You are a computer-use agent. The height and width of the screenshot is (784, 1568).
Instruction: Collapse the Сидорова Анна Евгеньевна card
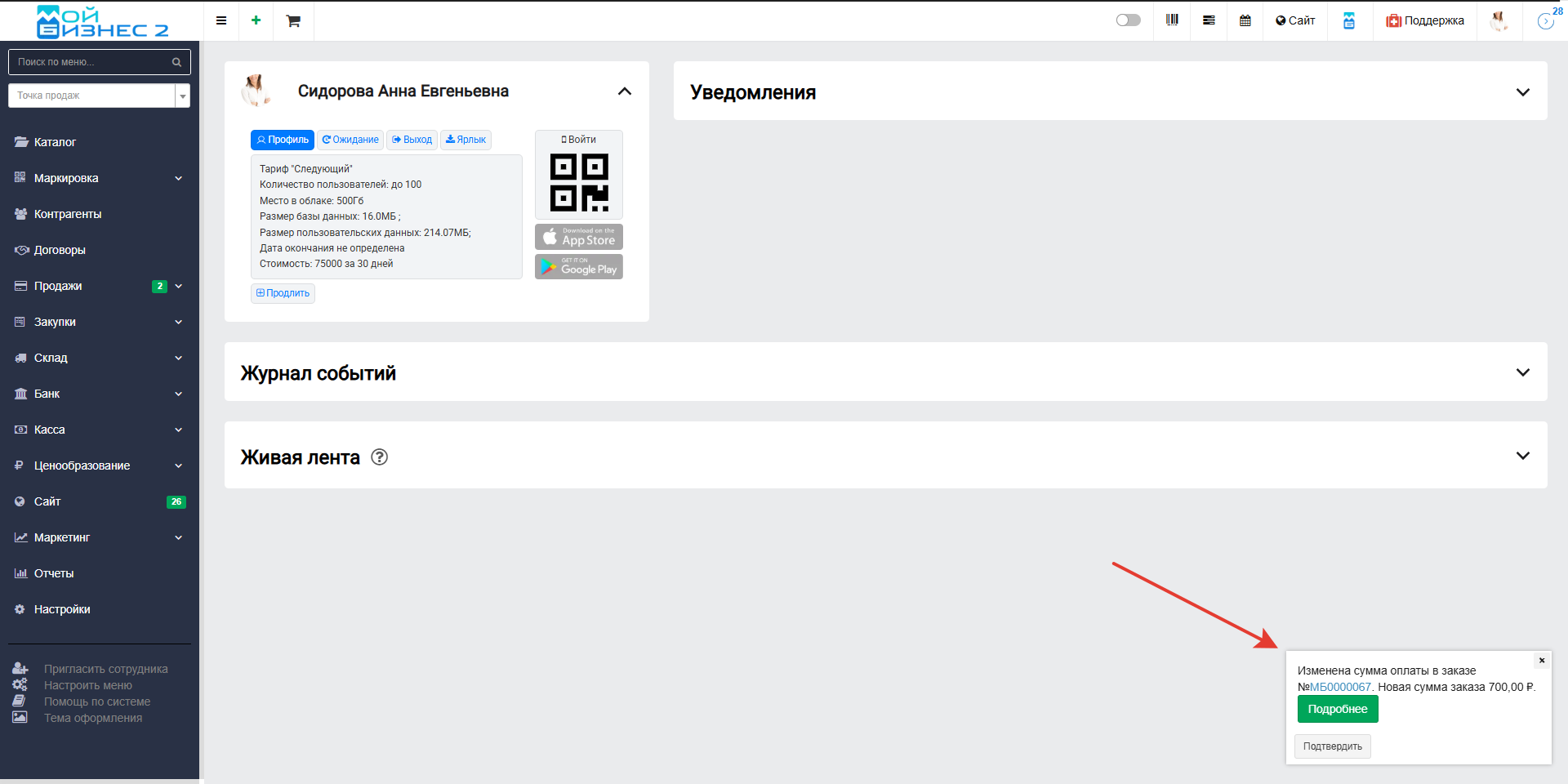(624, 91)
